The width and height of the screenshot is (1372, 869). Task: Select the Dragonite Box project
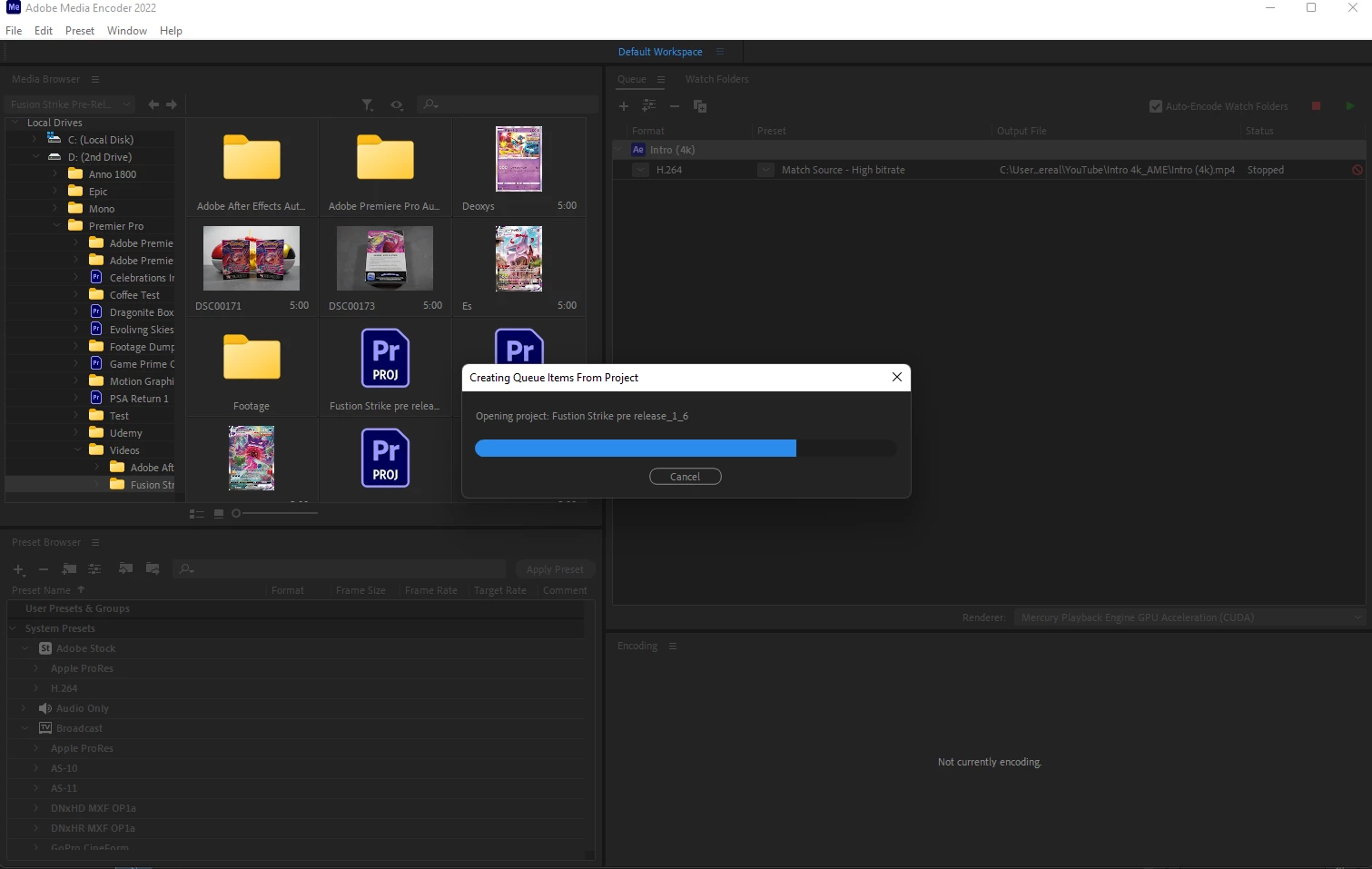point(142,312)
